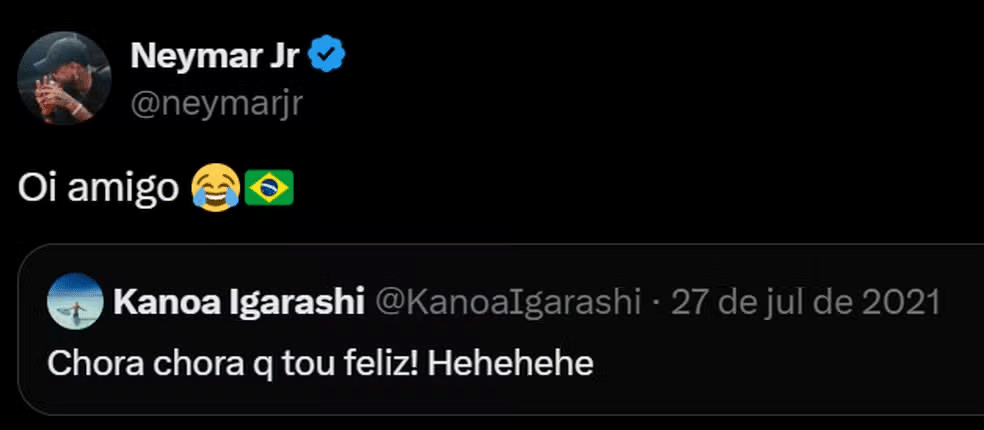Click the blue verified badge
The image size is (984, 430).
tap(327, 58)
